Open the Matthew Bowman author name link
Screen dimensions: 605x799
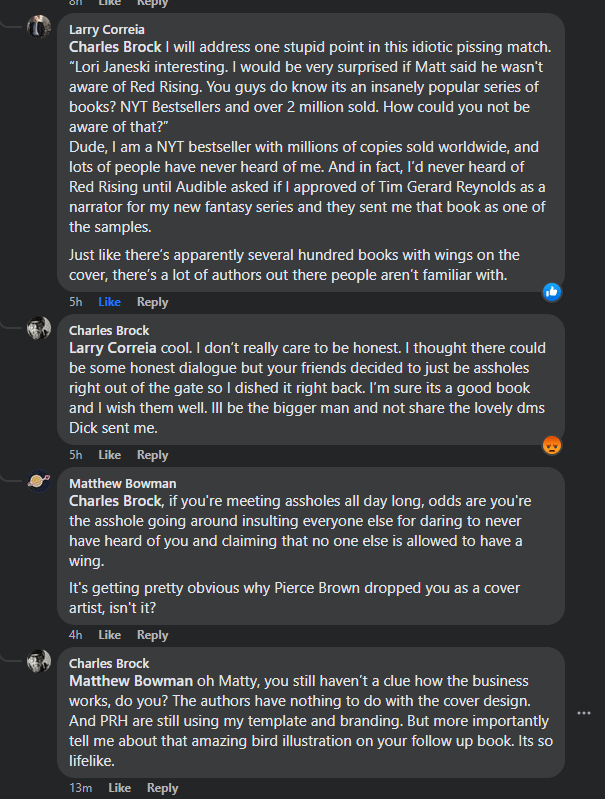(114, 483)
